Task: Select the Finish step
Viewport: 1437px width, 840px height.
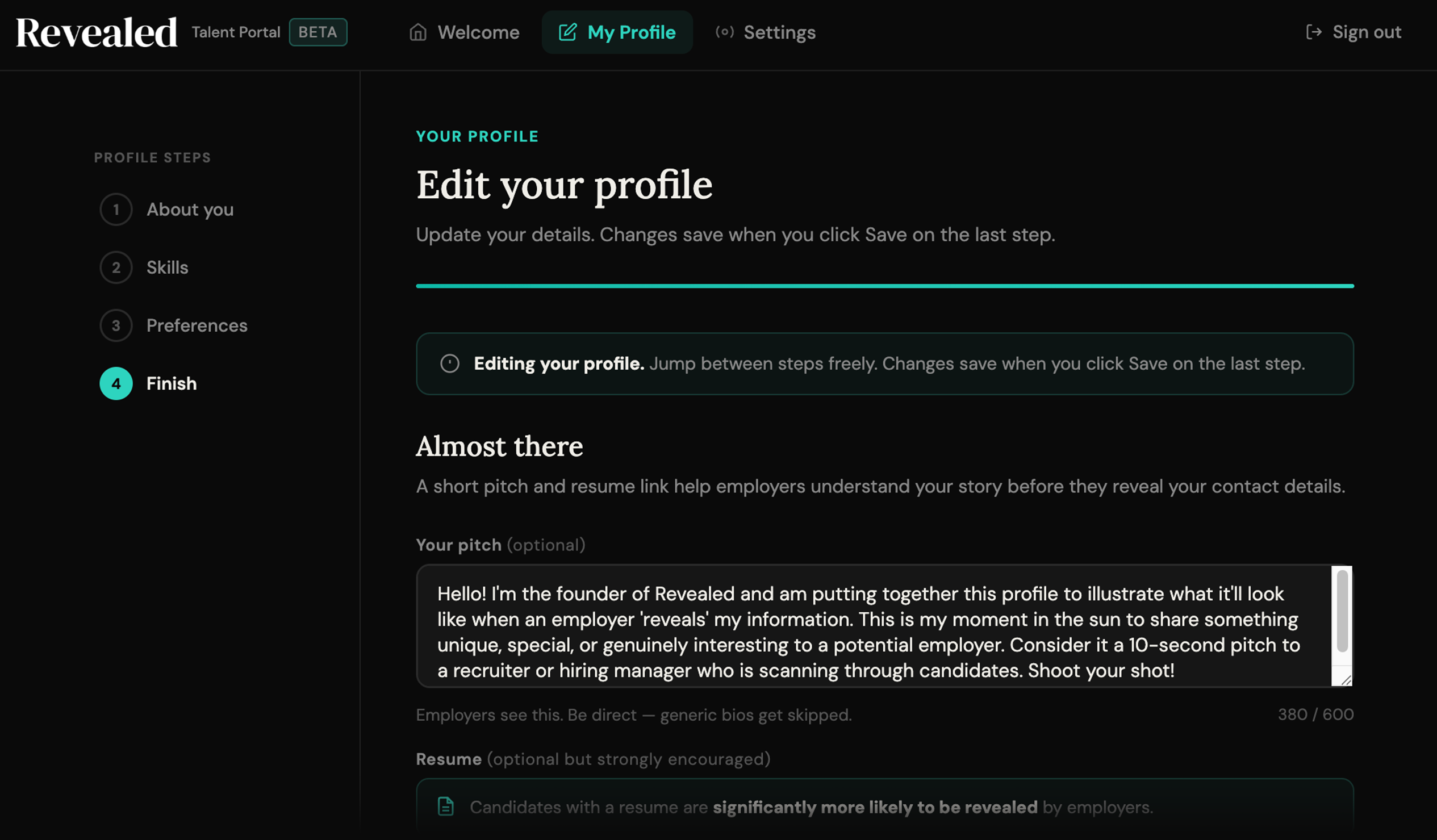Action: coord(148,384)
